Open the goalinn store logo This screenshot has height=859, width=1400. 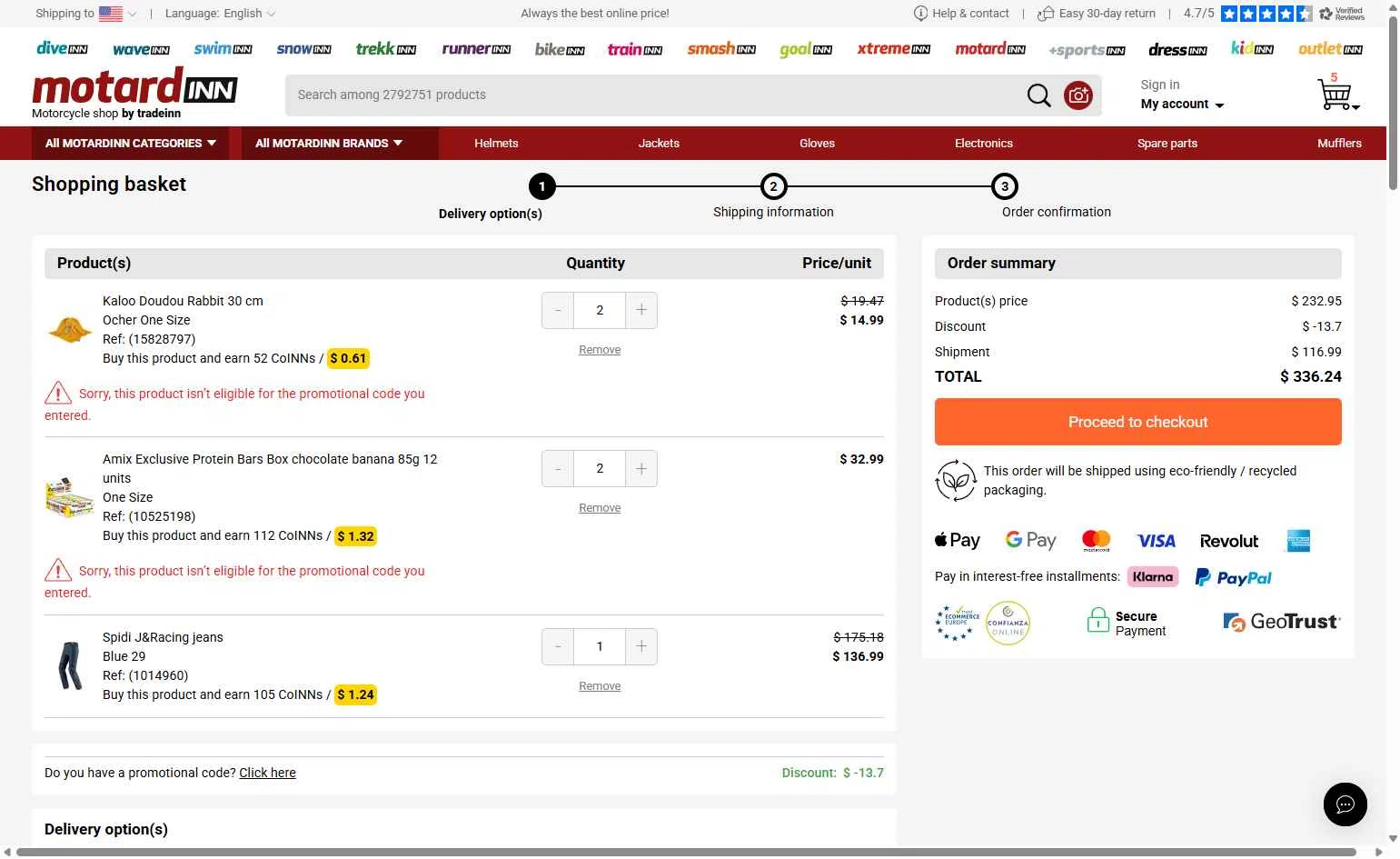(x=806, y=49)
